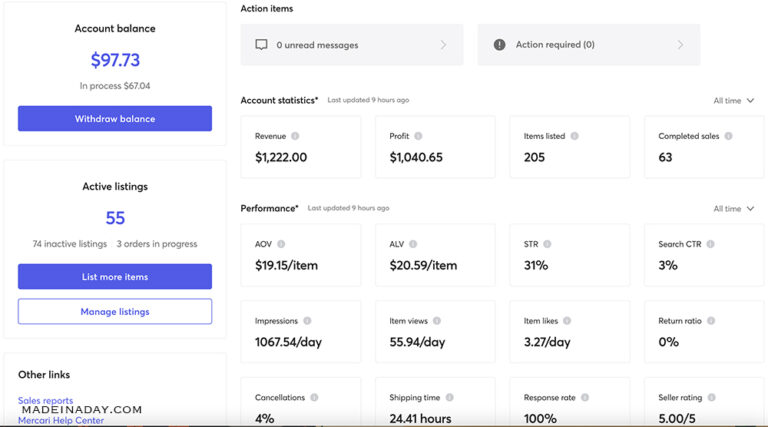The width and height of the screenshot is (768, 427).
Task: Click the info icon next to Revenue
Action: (x=296, y=136)
